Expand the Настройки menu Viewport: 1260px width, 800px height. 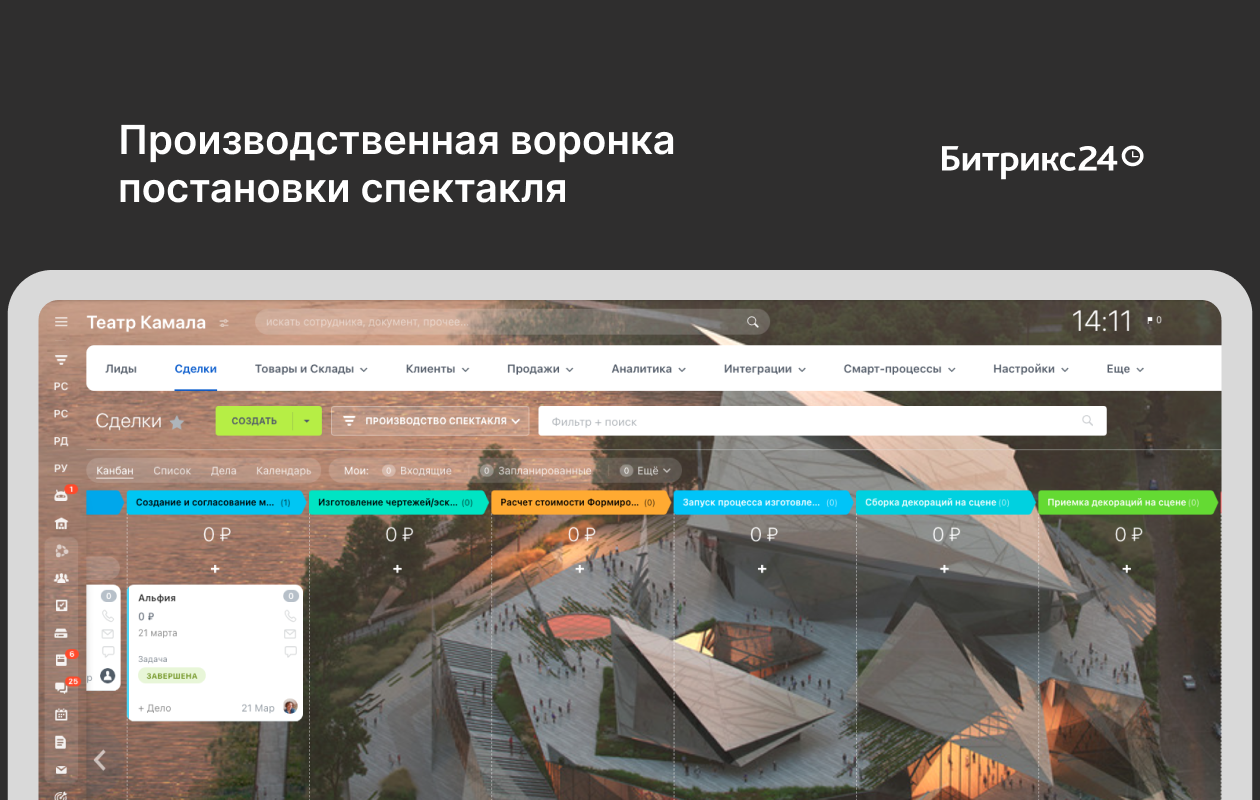1031,369
